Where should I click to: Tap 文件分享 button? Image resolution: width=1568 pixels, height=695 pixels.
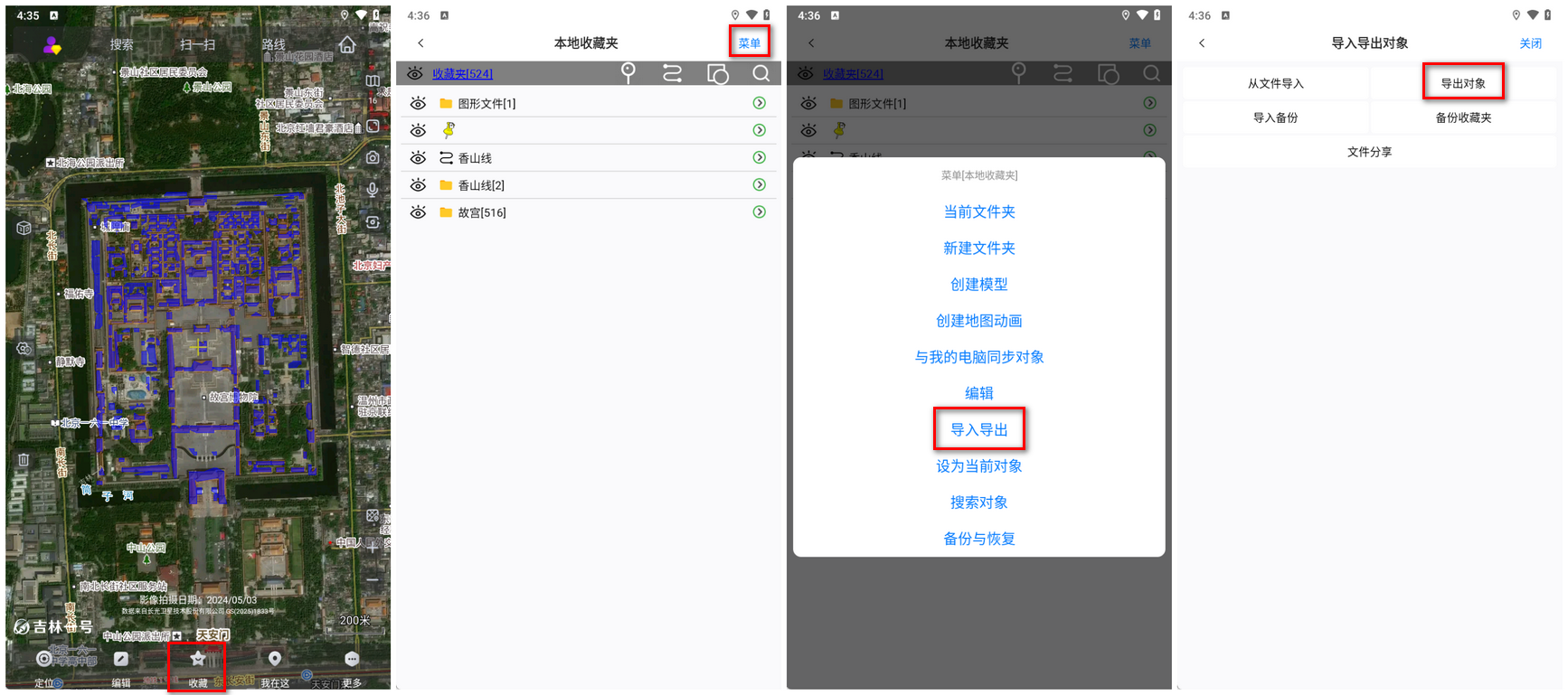1370,152
